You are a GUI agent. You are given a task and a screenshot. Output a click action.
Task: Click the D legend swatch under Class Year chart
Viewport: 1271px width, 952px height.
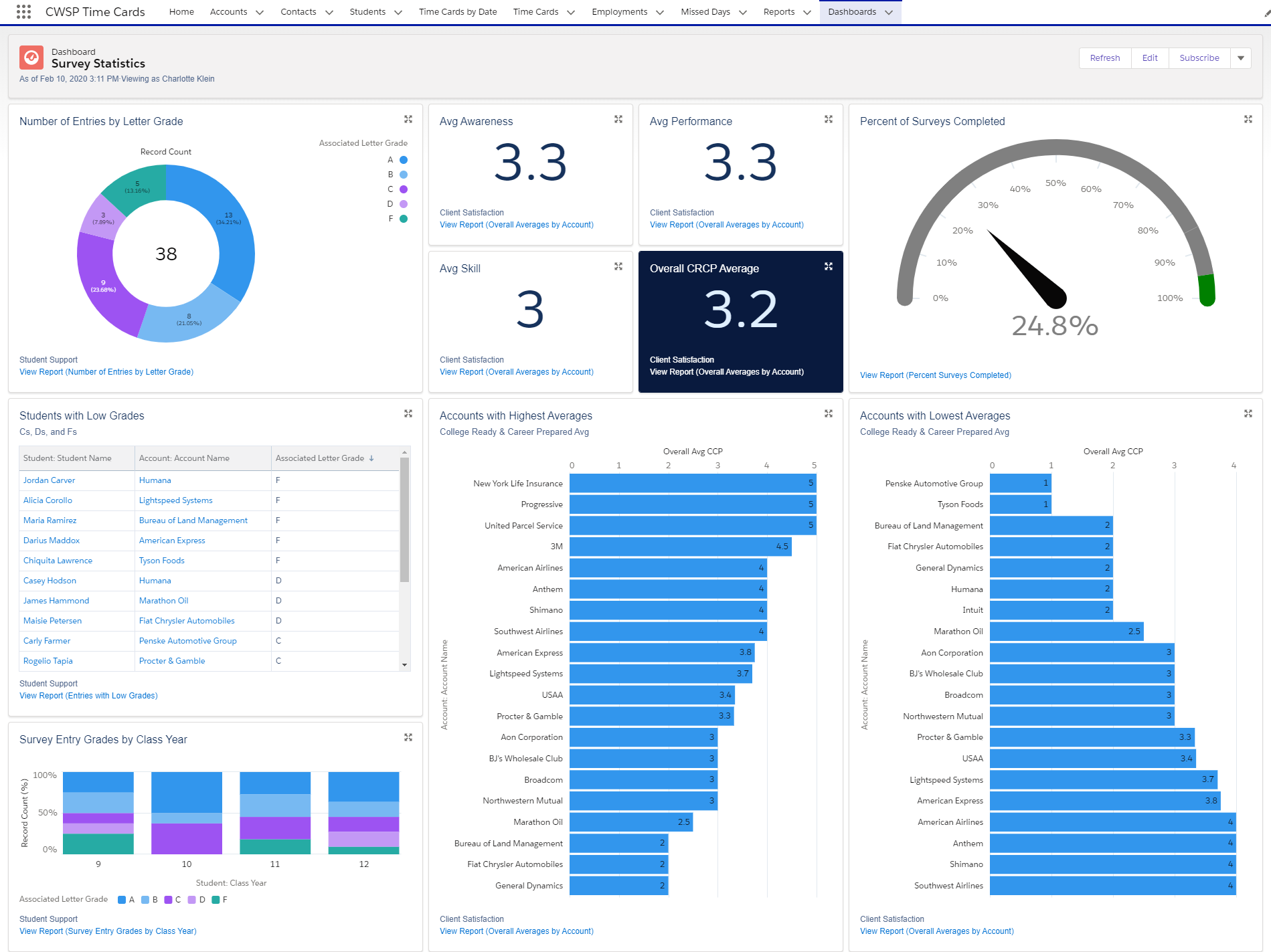pos(192,900)
